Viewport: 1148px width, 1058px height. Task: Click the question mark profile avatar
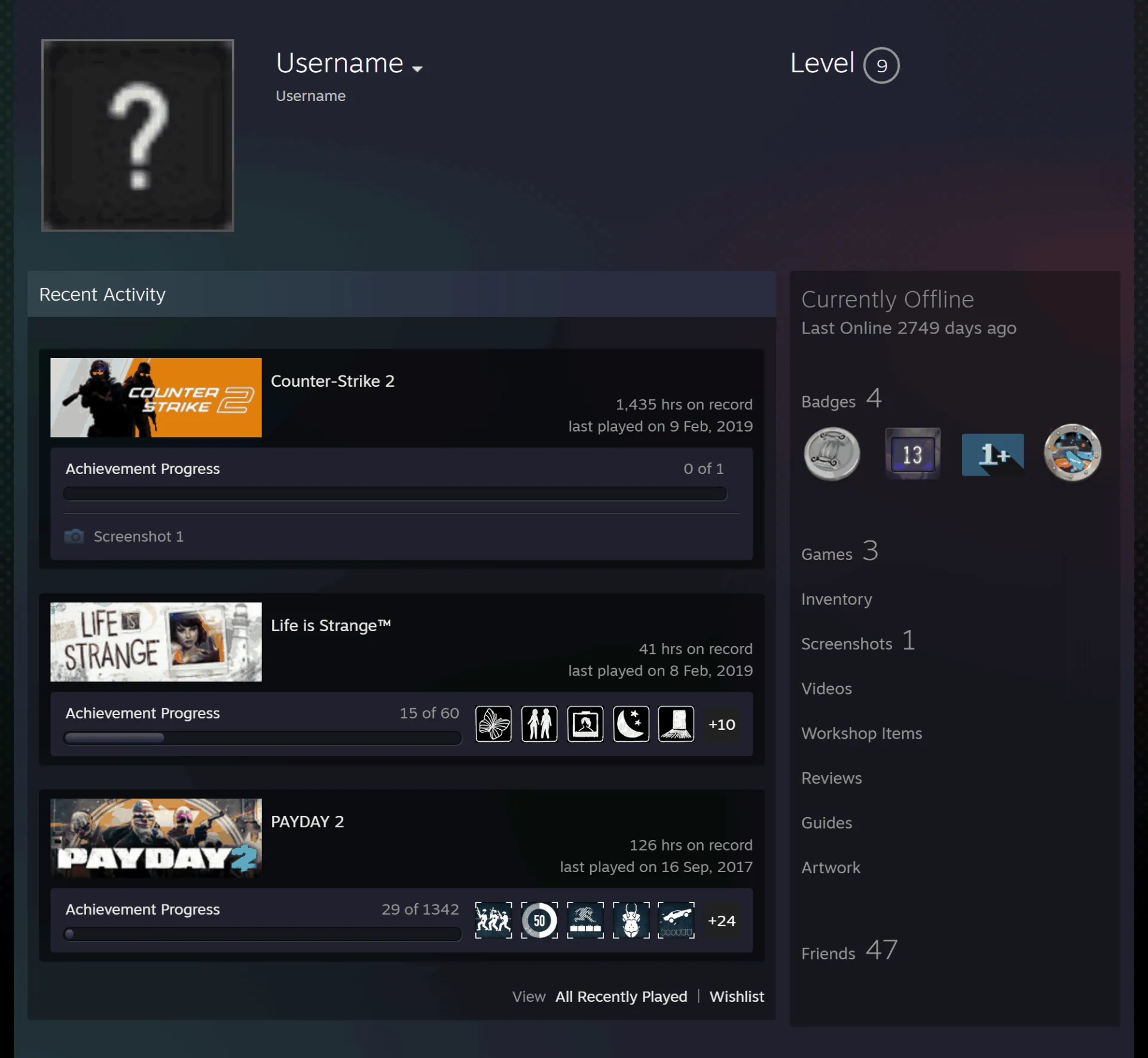coord(138,135)
